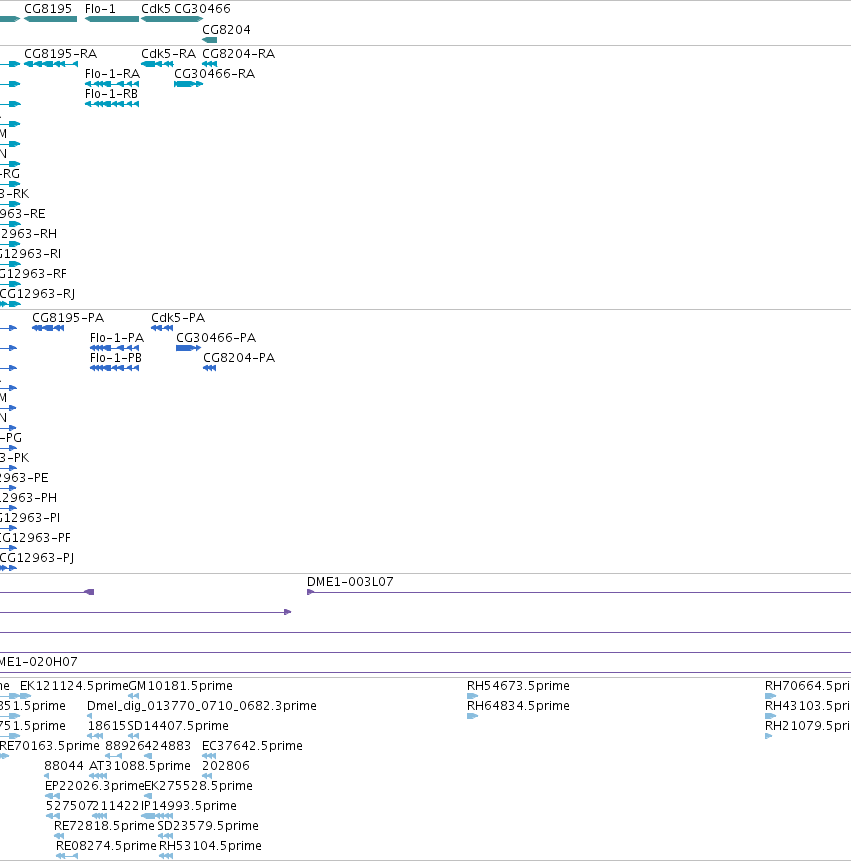Select the EK275528.5prime EST label

tap(198, 786)
